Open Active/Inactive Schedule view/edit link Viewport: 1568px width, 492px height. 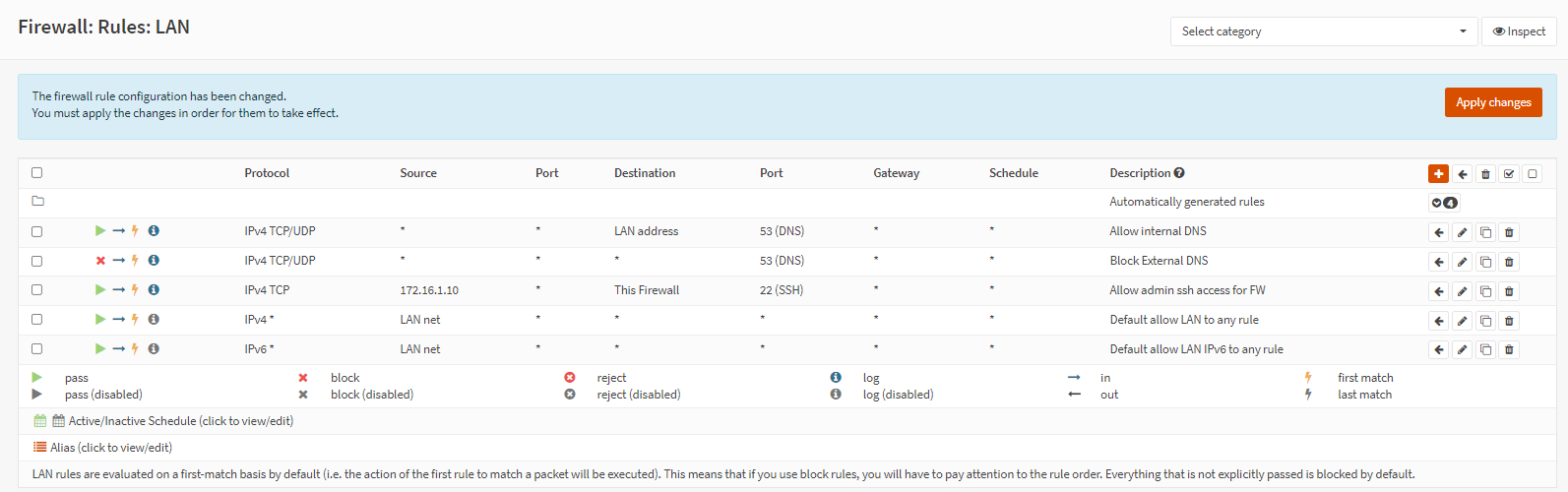(x=181, y=421)
